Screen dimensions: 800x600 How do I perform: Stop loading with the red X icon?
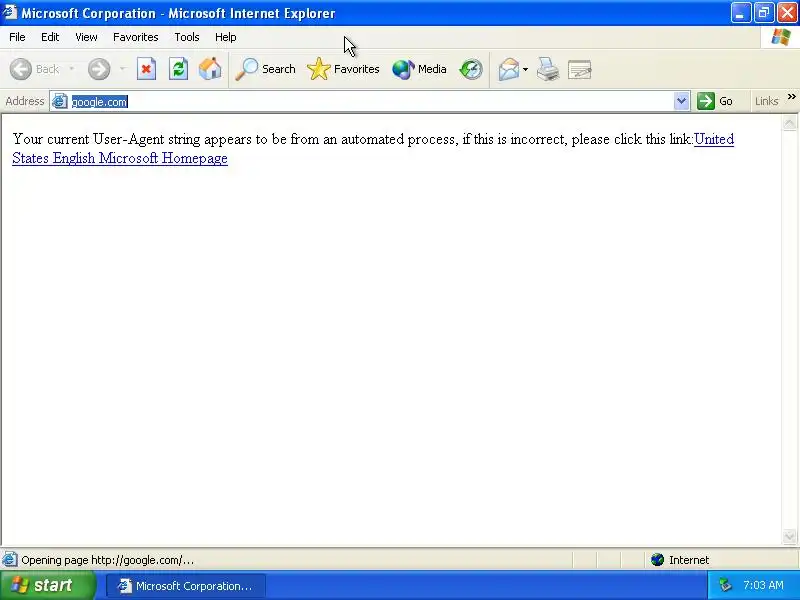(146, 69)
